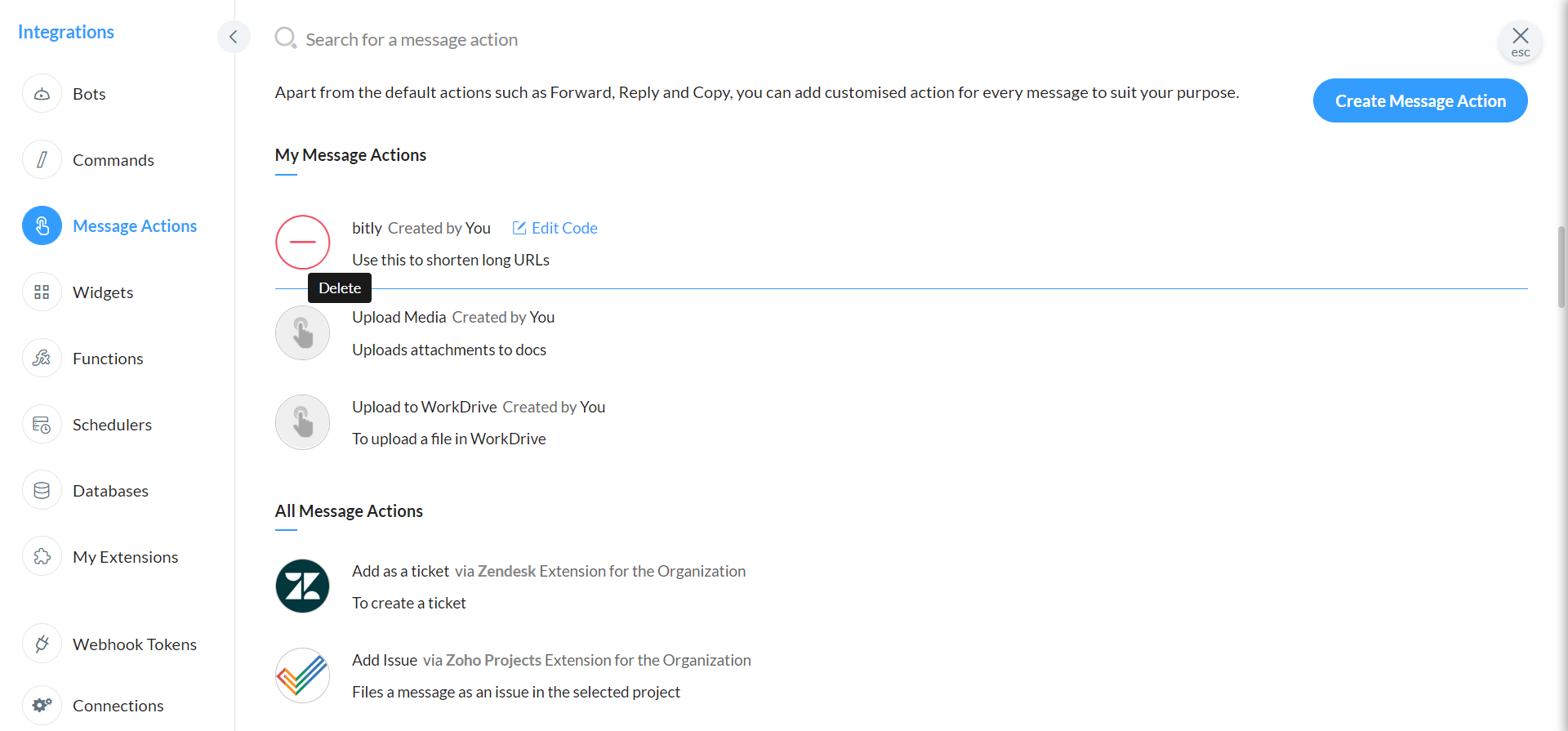The height and width of the screenshot is (731, 1568).
Task: Open the Widgets grid icon
Action: (42, 292)
